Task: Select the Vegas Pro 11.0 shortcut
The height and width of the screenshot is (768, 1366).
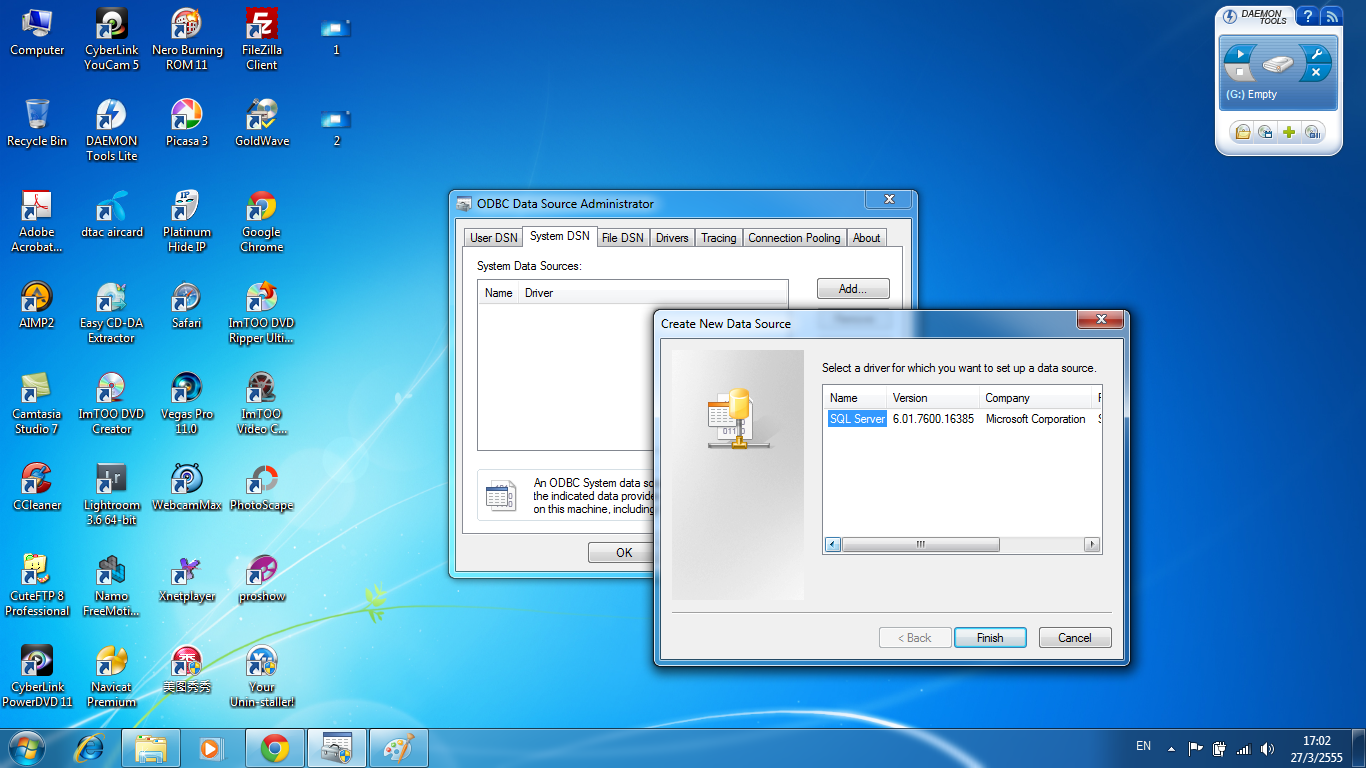Action: click(187, 404)
